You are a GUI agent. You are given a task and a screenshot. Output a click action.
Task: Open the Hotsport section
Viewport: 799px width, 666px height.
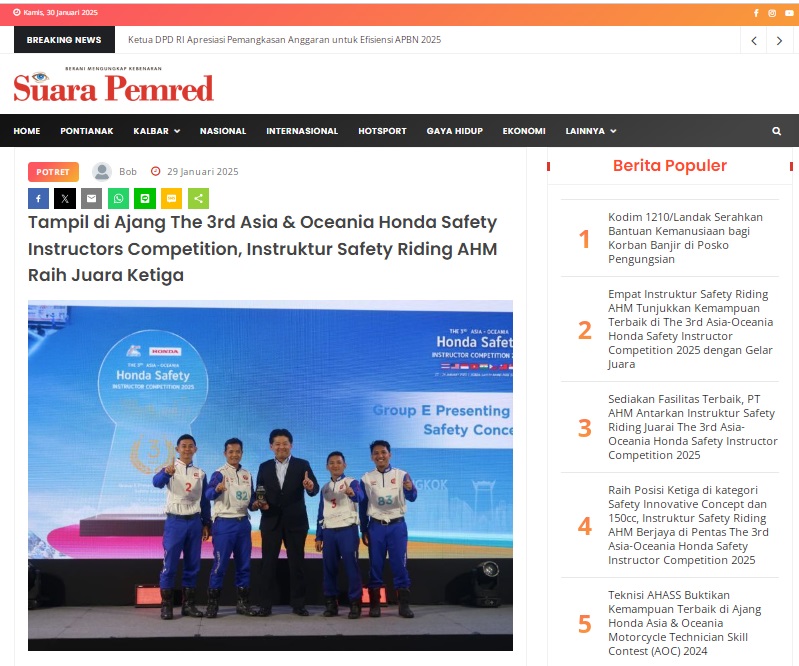coord(382,131)
